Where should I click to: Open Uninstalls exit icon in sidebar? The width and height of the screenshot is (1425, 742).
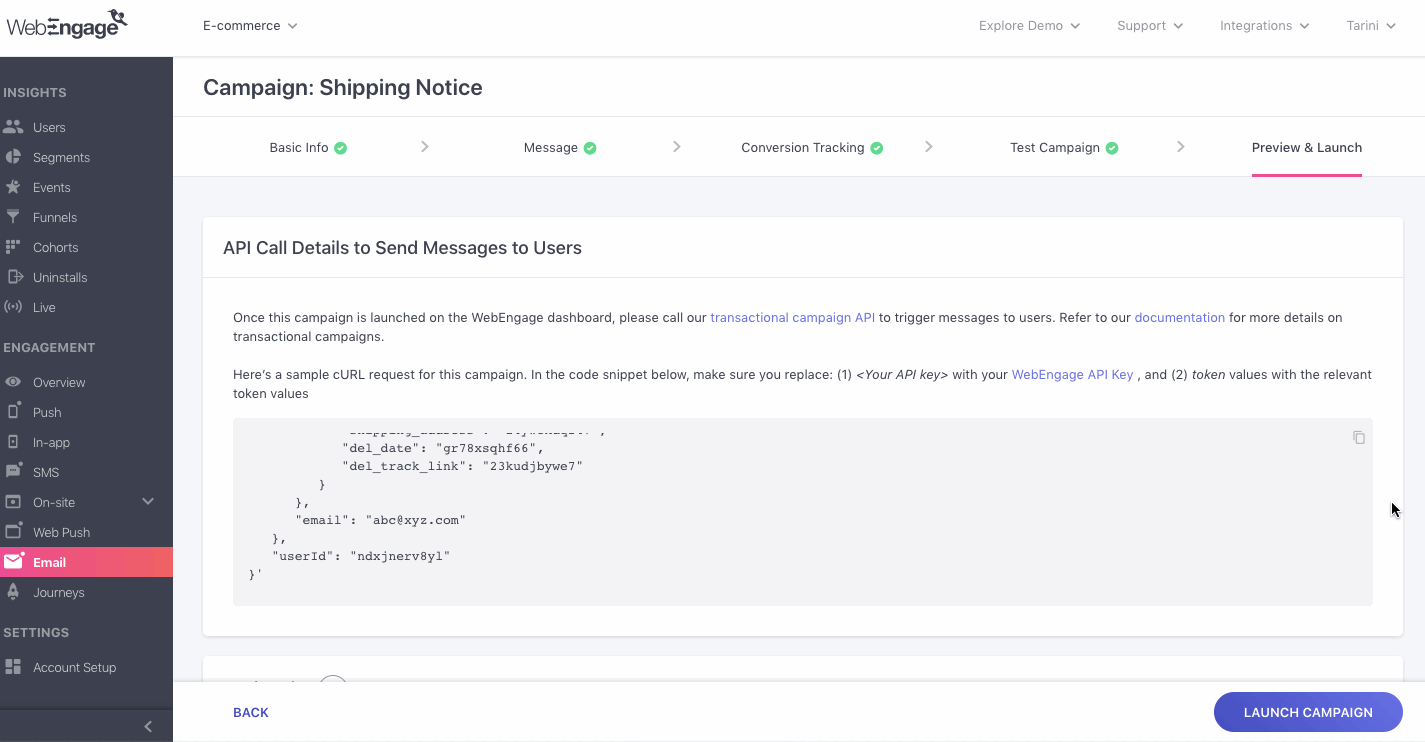[x=14, y=277]
